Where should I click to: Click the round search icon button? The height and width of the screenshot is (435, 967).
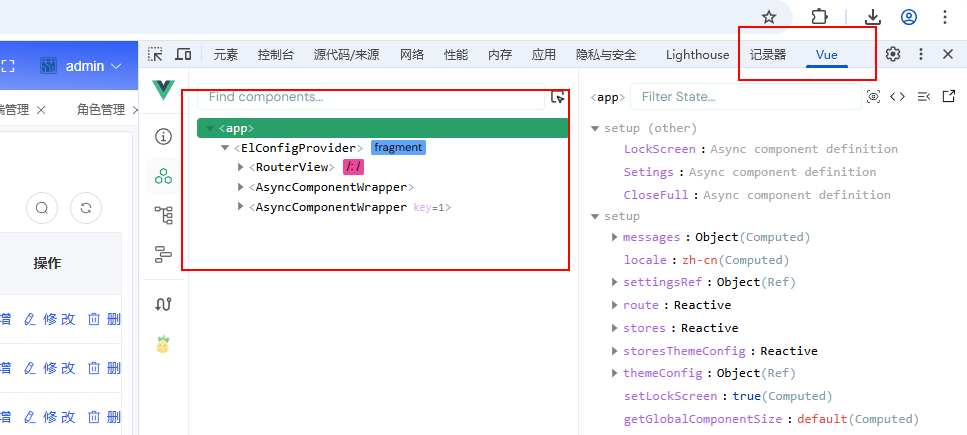tap(42, 208)
